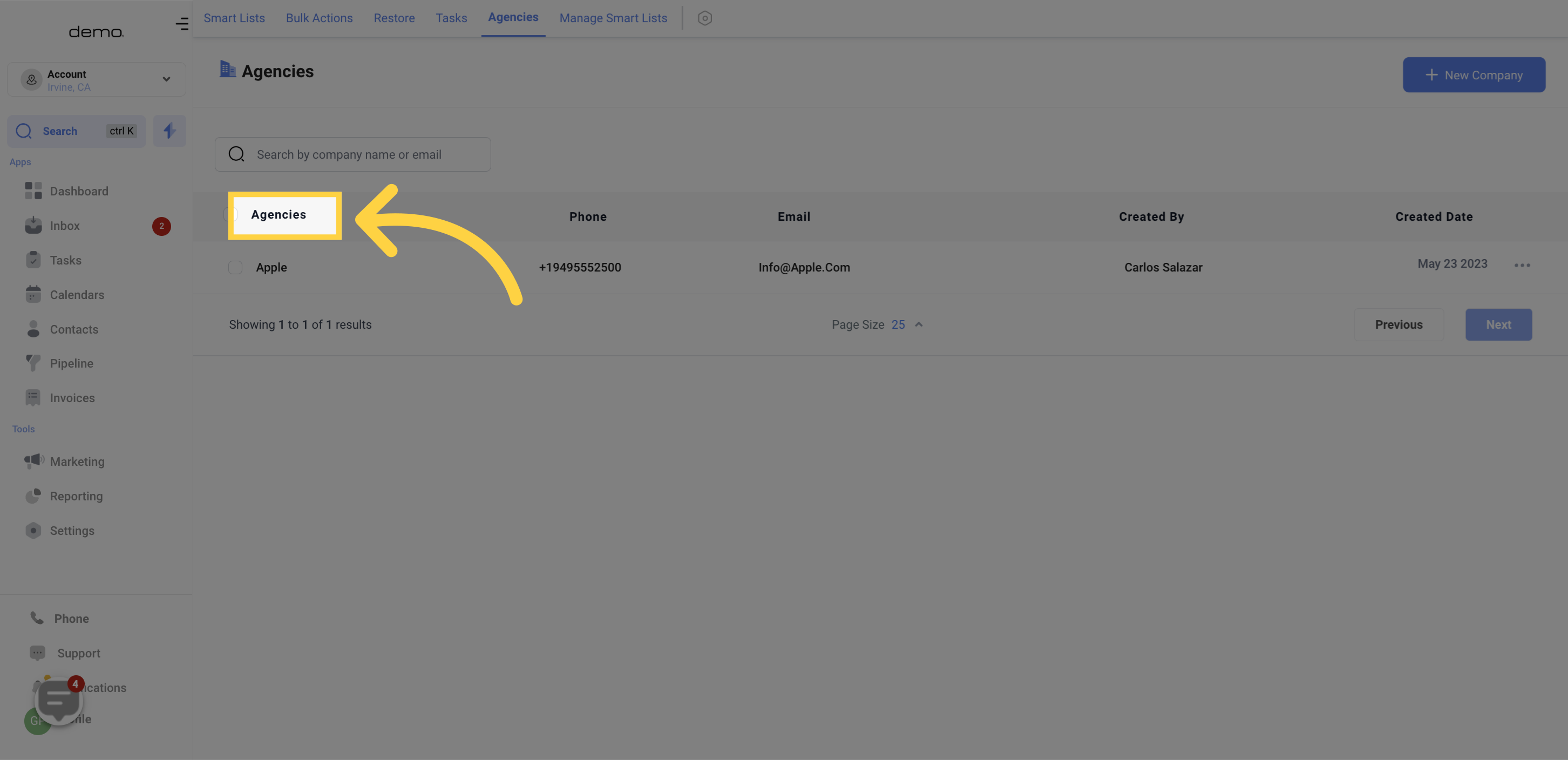Screen dimensions: 1568x760
Task: Open the Tasks tab in the top bar
Action: coord(451,18)
